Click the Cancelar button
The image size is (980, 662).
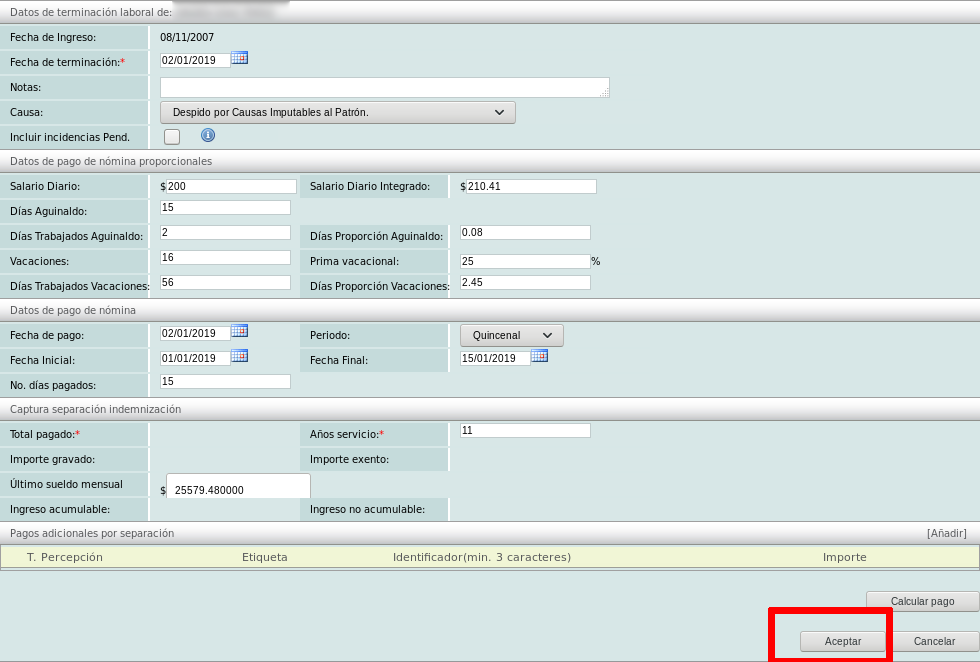coord(934,641)
